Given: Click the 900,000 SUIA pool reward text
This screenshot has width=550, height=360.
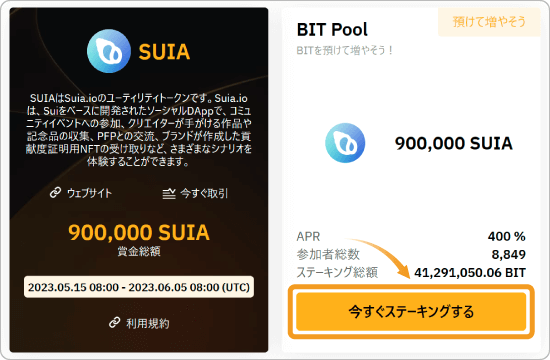Looking at the screenshot, I should pos(453,143).
